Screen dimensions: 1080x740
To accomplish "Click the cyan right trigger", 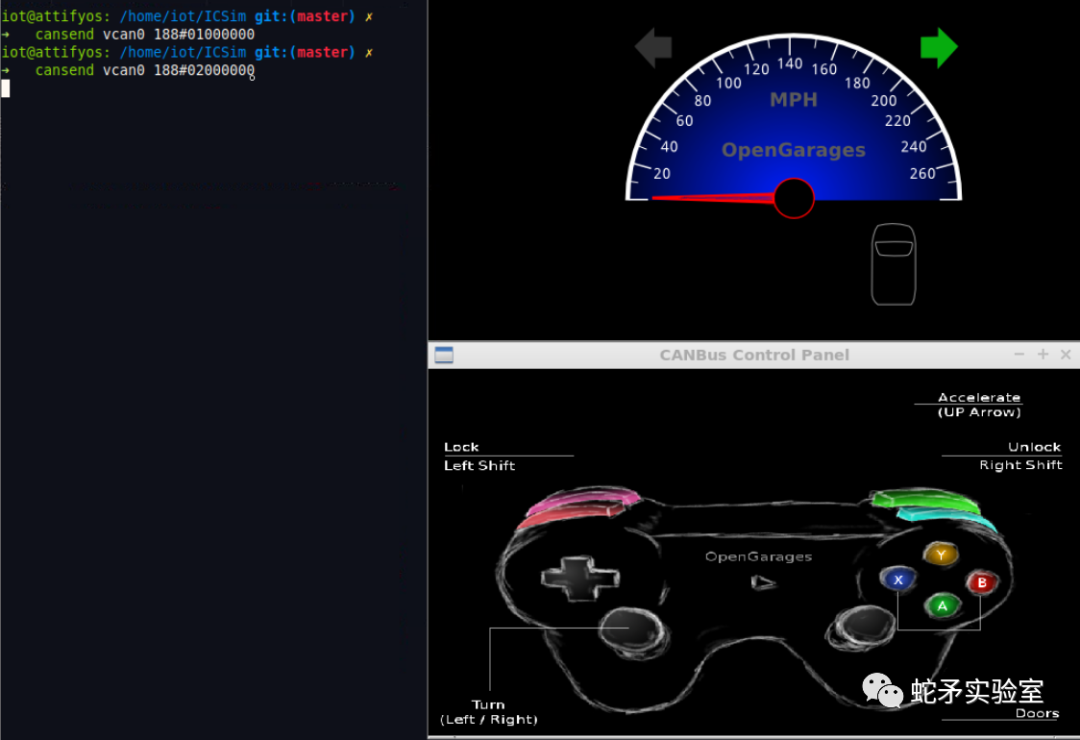I will 948,517.
